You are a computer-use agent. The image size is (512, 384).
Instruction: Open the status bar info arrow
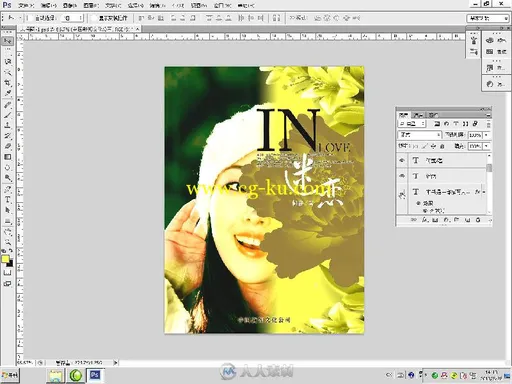click(x=116, y=362)
